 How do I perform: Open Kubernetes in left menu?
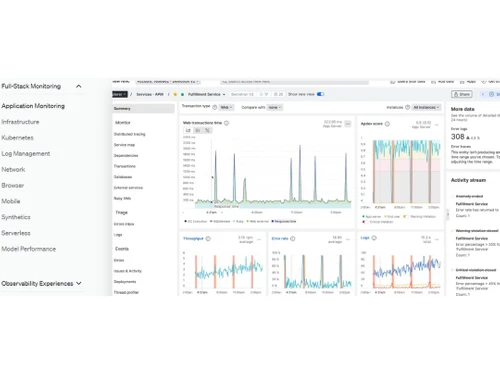pyautogui.click(x=17, y=138)
